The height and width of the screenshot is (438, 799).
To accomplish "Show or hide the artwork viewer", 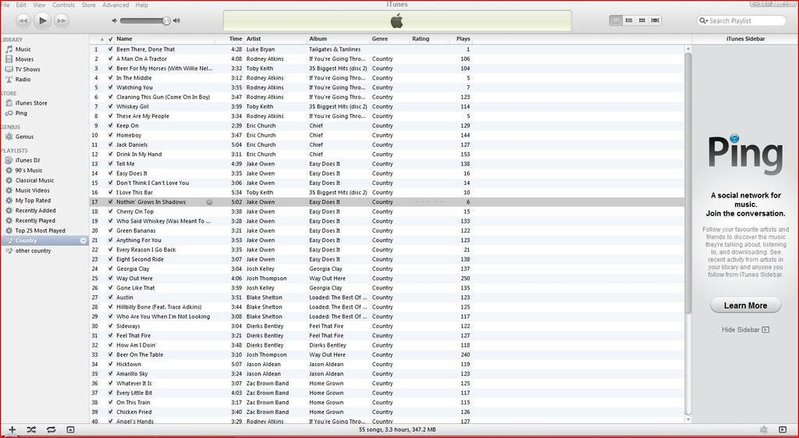I will (x=70, y=430).
